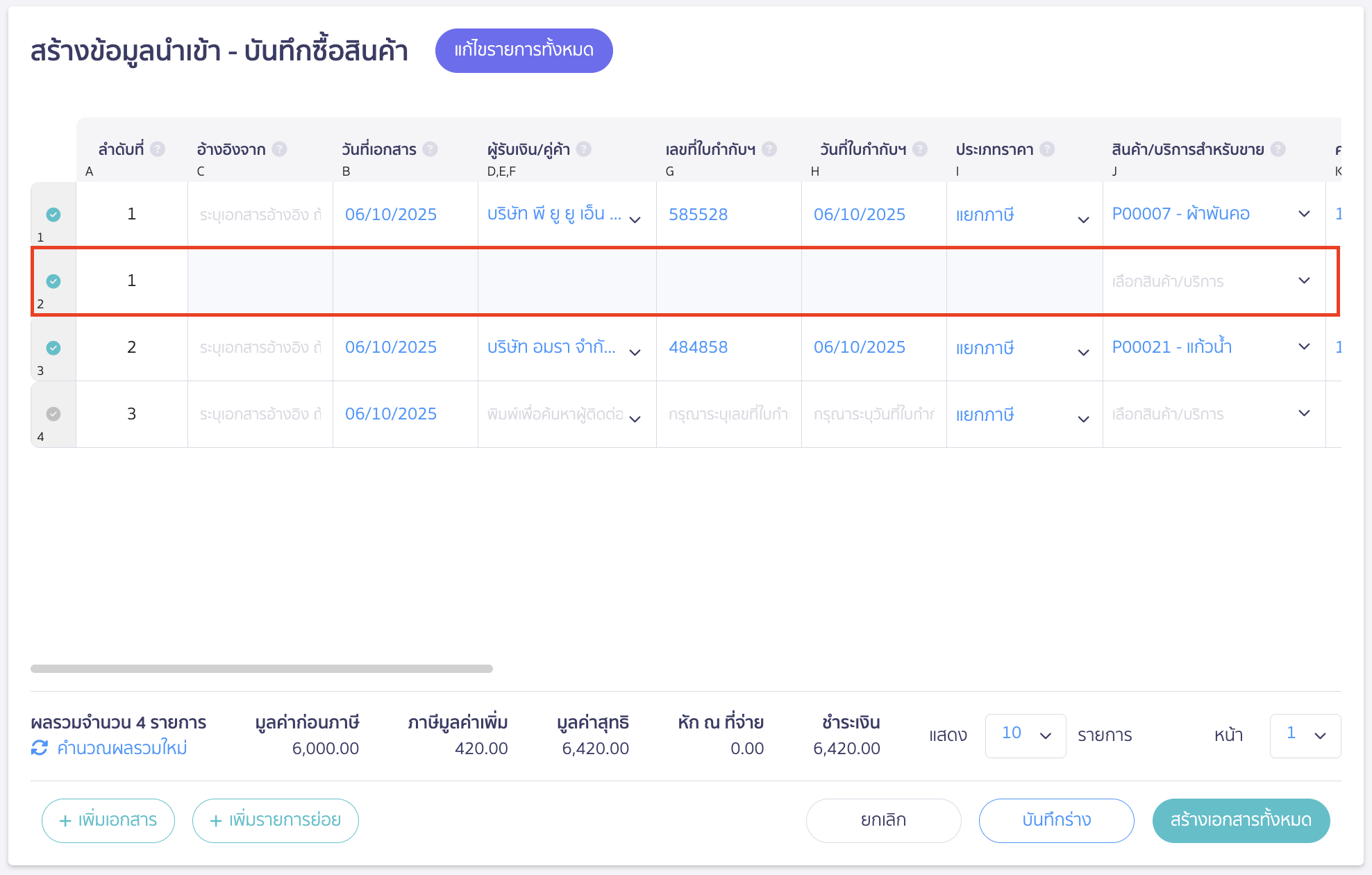Click plus icon on เพิ่มรายการย่อย button
1372x875 pixels.
[x=215, y=820]
